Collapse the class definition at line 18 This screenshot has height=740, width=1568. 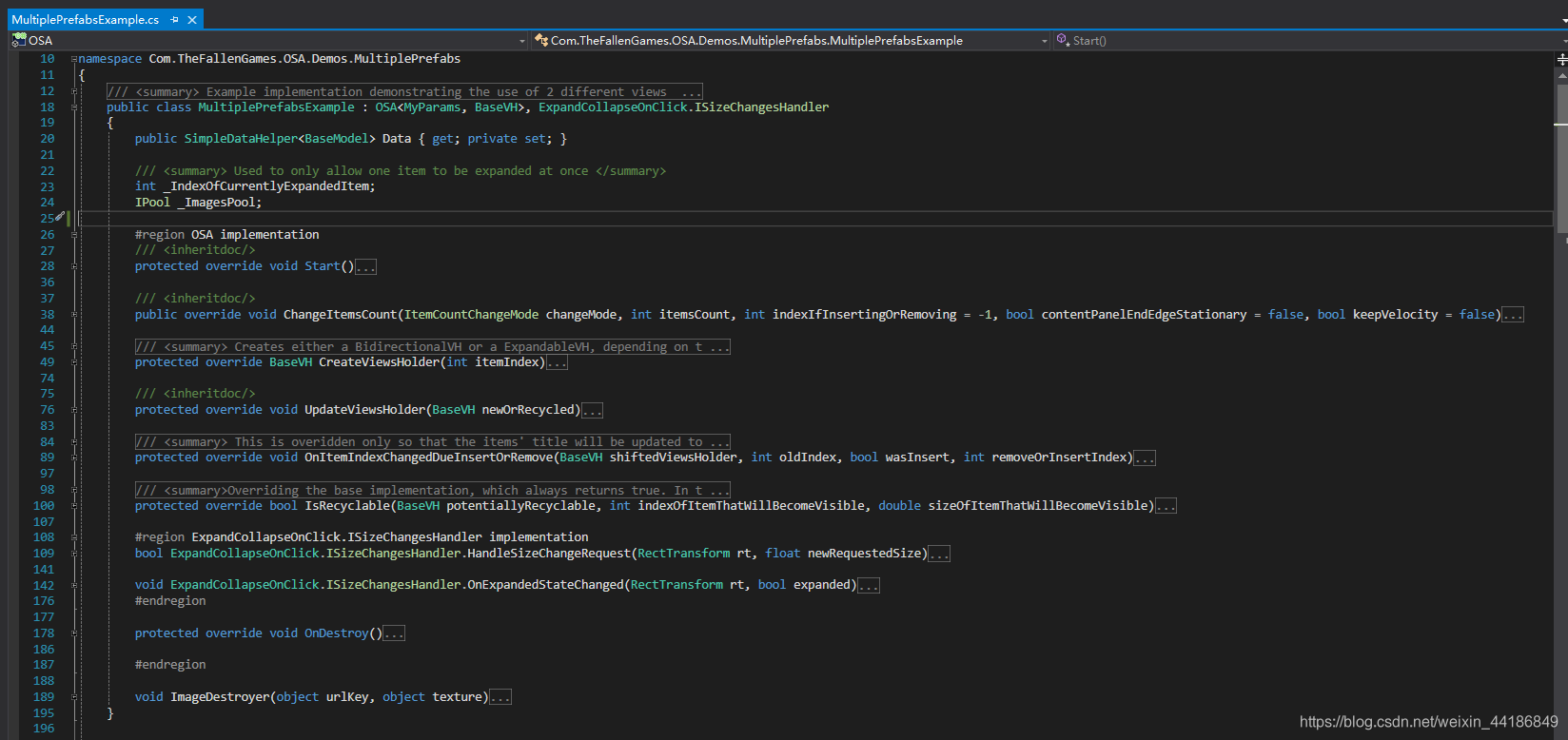coord(74,107)
